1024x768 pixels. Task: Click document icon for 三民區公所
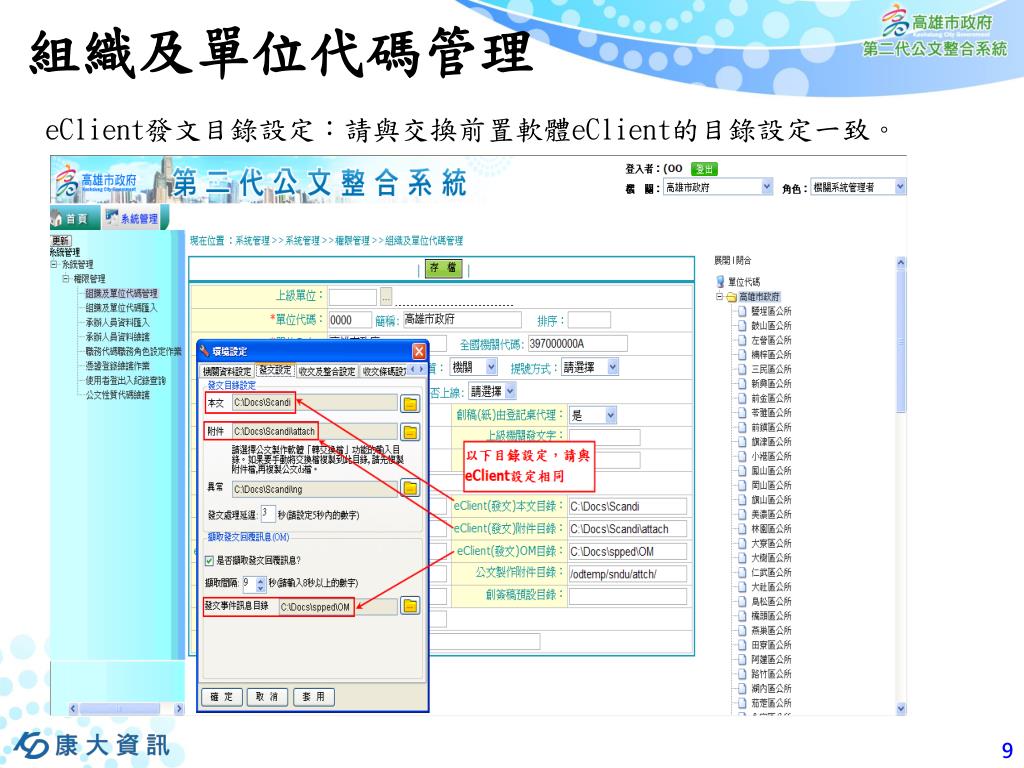tap(742, 369)
